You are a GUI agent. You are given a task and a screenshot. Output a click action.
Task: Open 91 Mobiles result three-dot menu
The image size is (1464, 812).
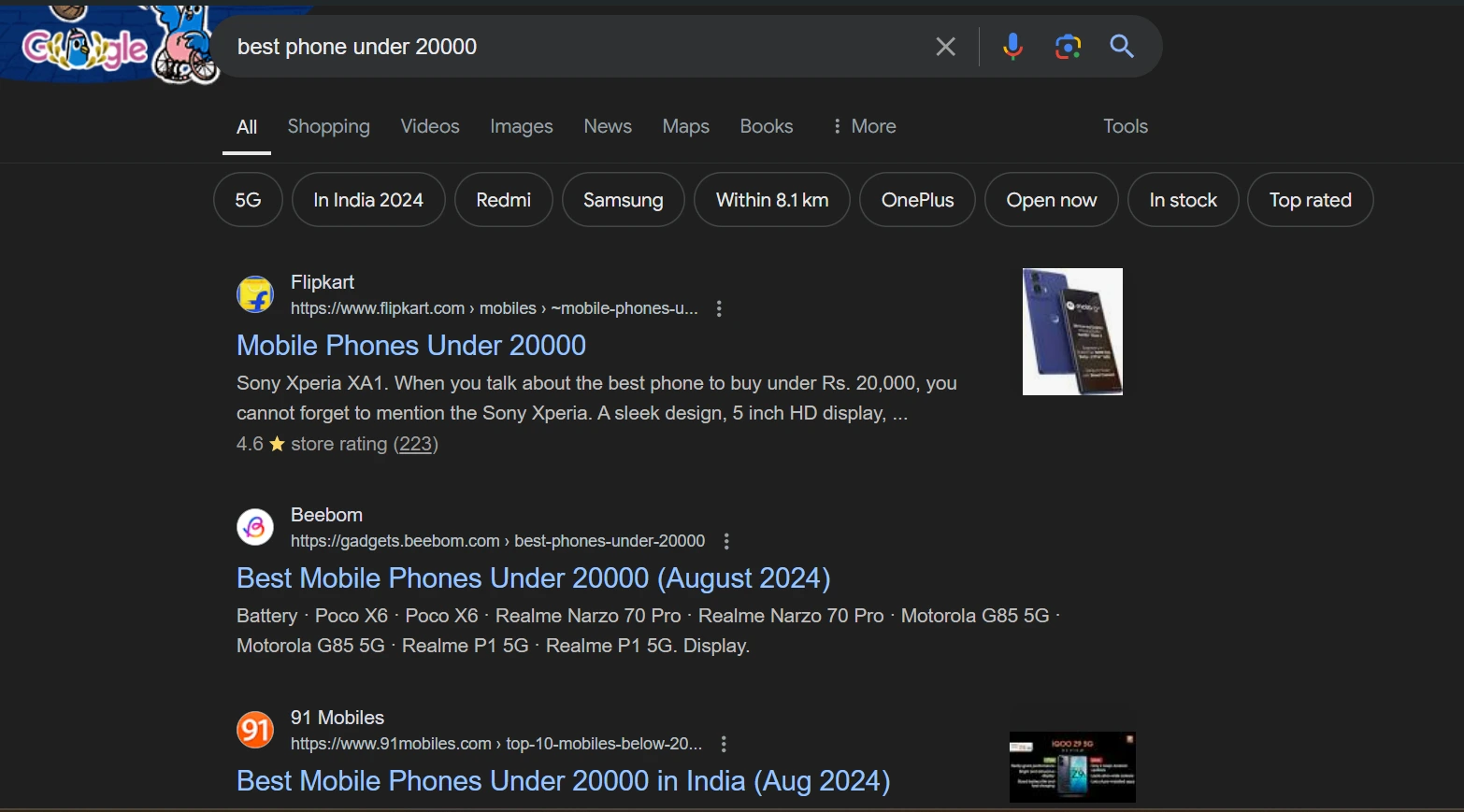coord(724,744)
